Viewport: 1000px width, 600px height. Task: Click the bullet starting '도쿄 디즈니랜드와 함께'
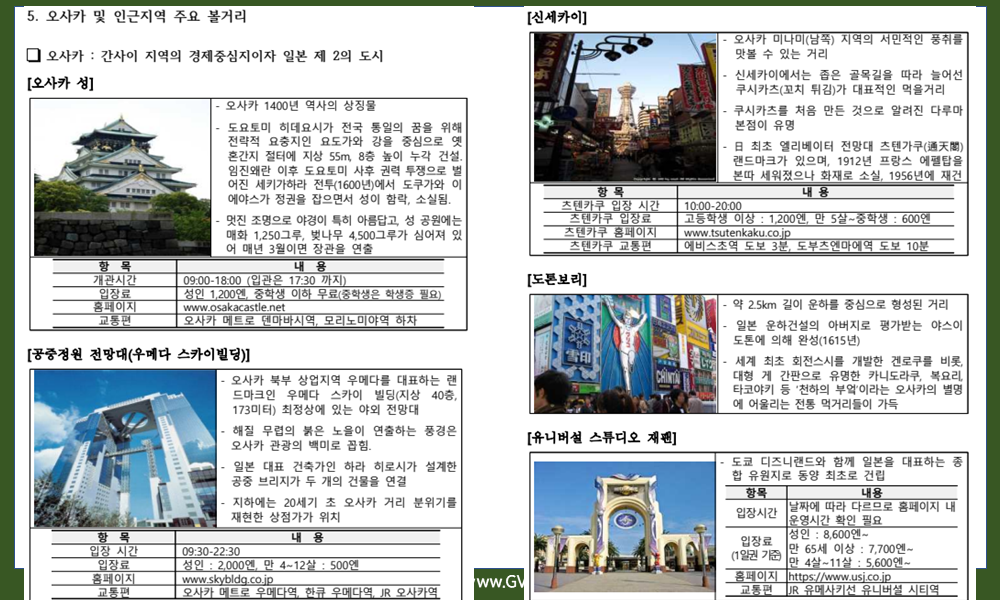coord(847,469)
